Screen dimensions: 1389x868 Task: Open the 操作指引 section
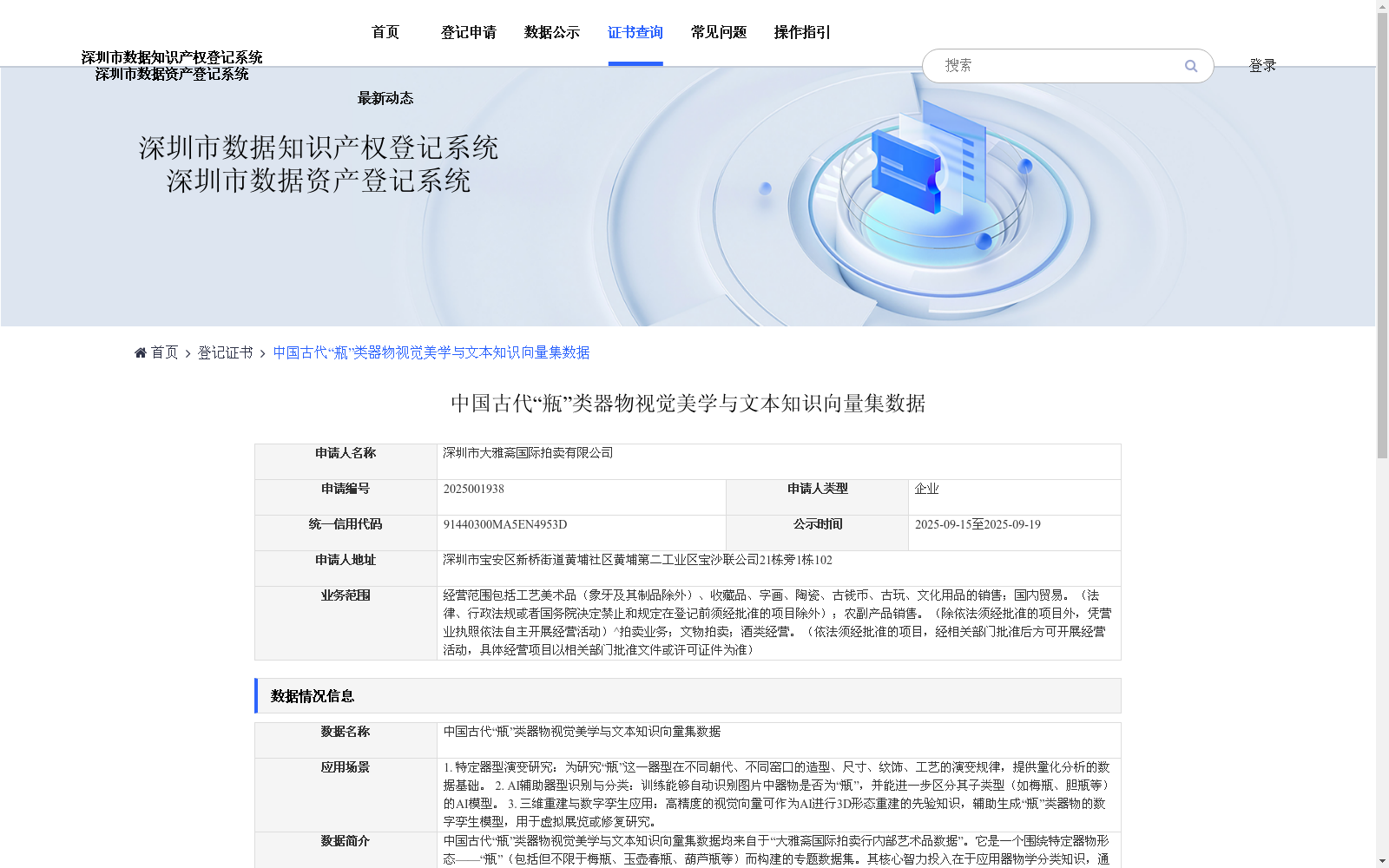pyautogui.click(x=801, y=32)
